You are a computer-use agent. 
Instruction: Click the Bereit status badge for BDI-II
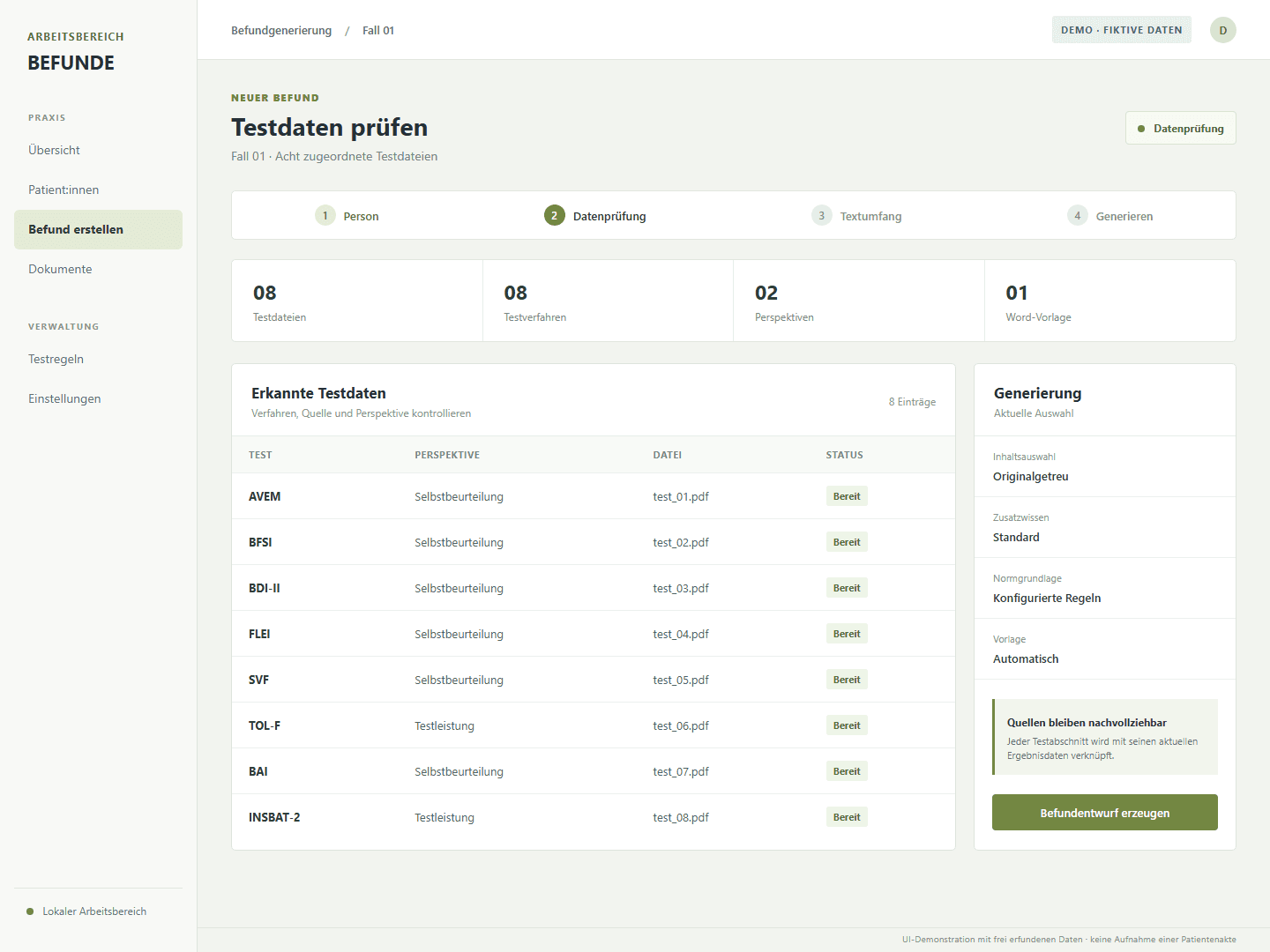point(847,588)
